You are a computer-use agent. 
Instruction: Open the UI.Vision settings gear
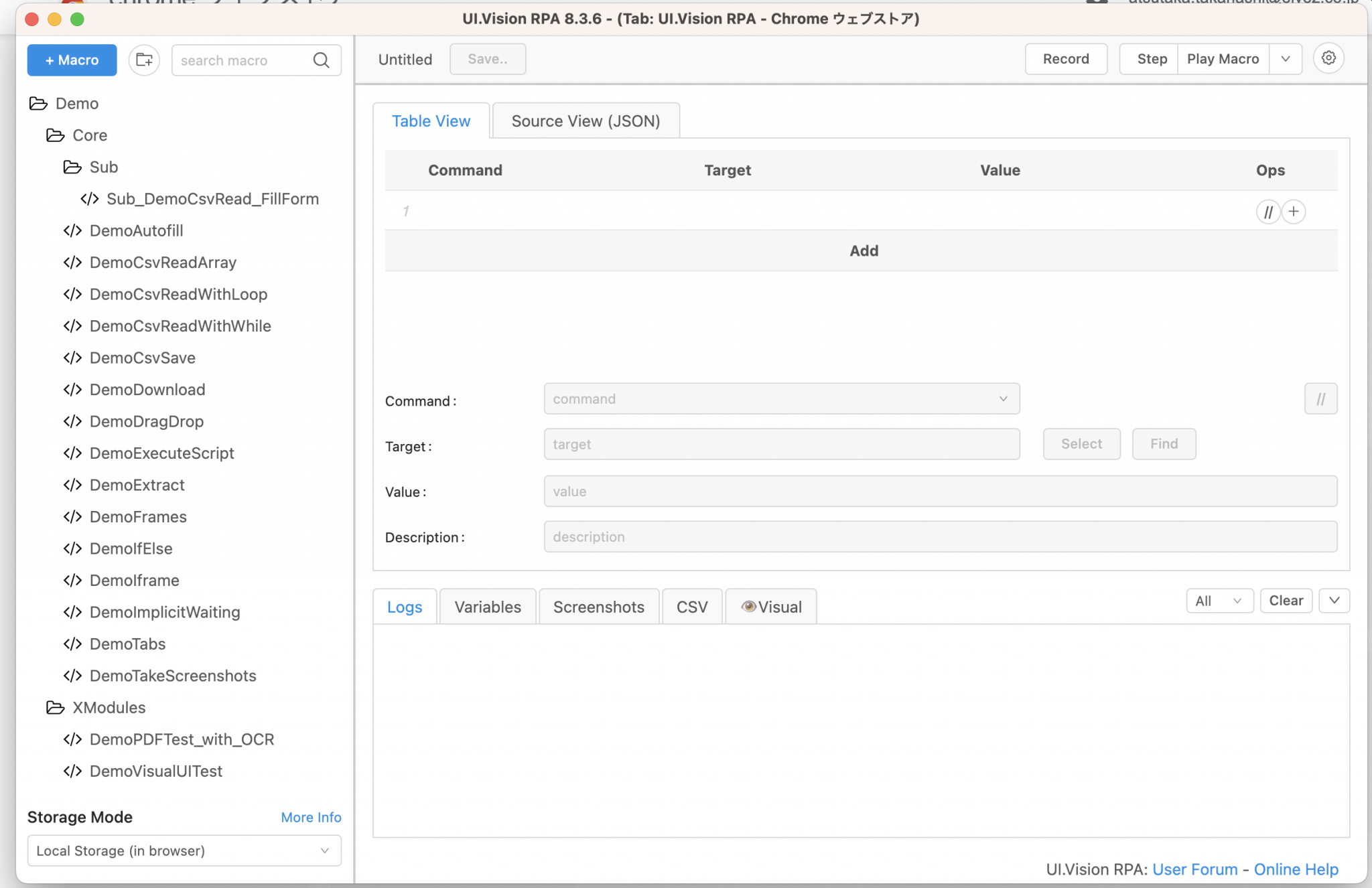point(1329,58)
